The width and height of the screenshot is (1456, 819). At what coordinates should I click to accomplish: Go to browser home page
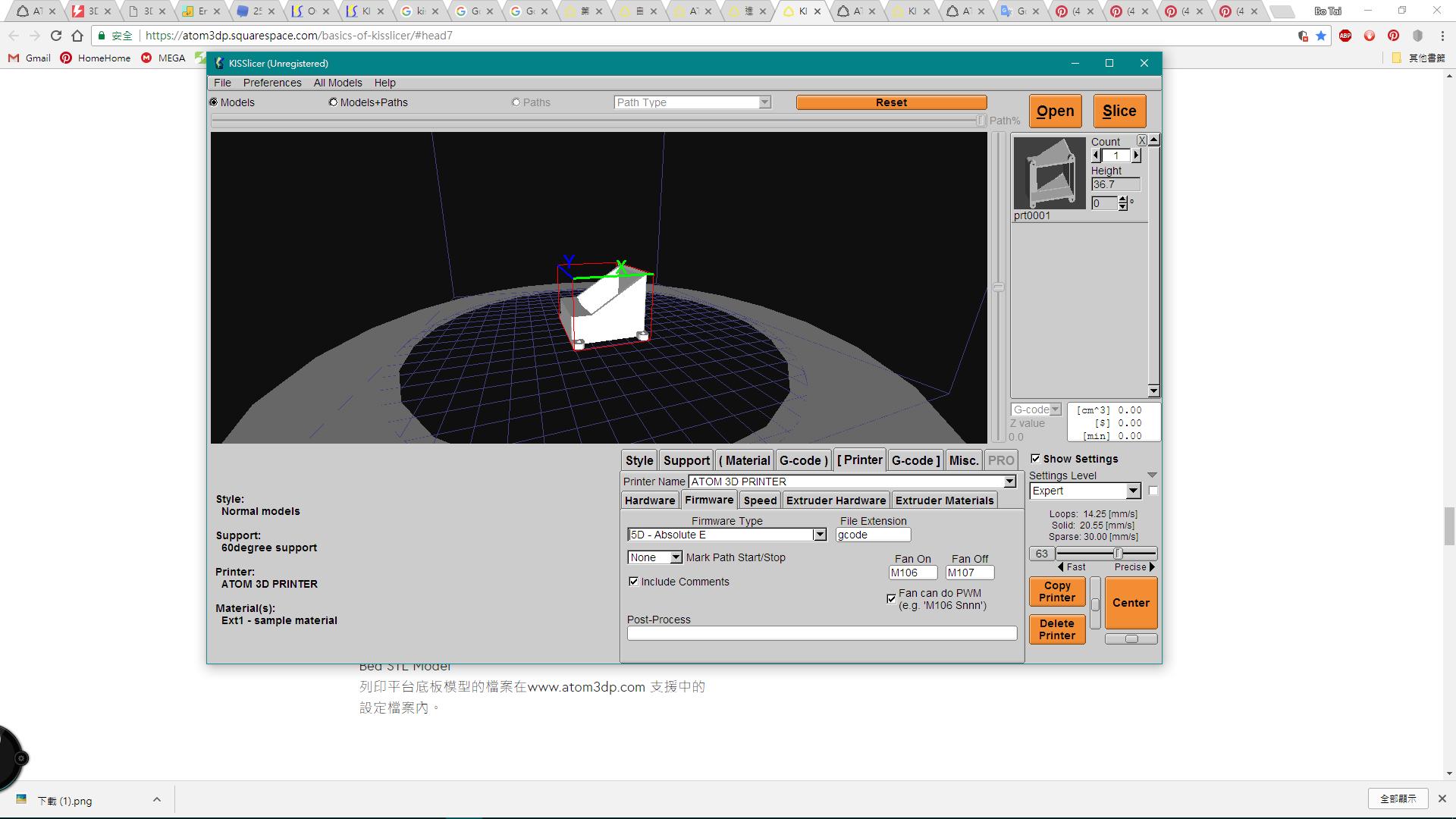pyautogui.click(x=77, y=36)
